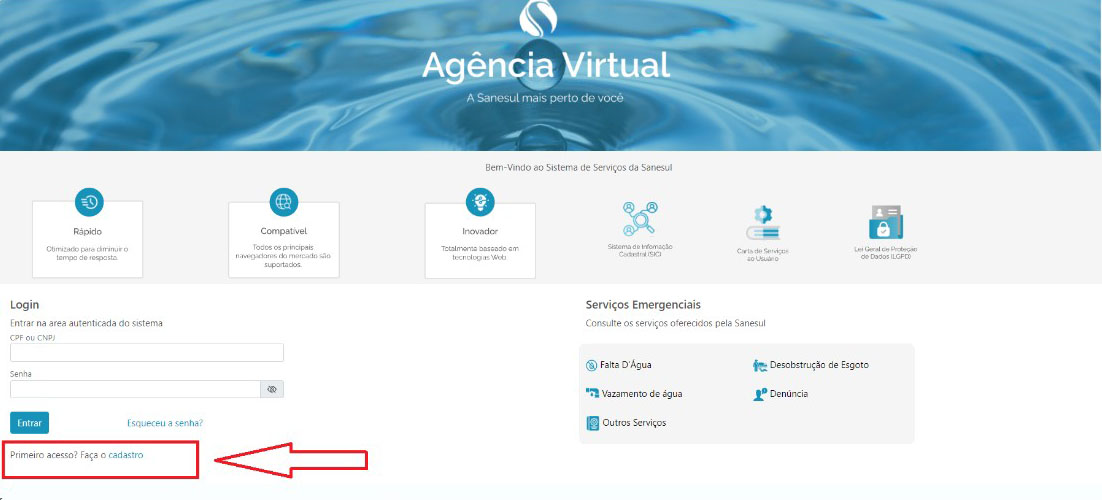This screenshot has height=500, width=1102.
Task: Select Denúncia service link
Action: [x=789, y=395]
